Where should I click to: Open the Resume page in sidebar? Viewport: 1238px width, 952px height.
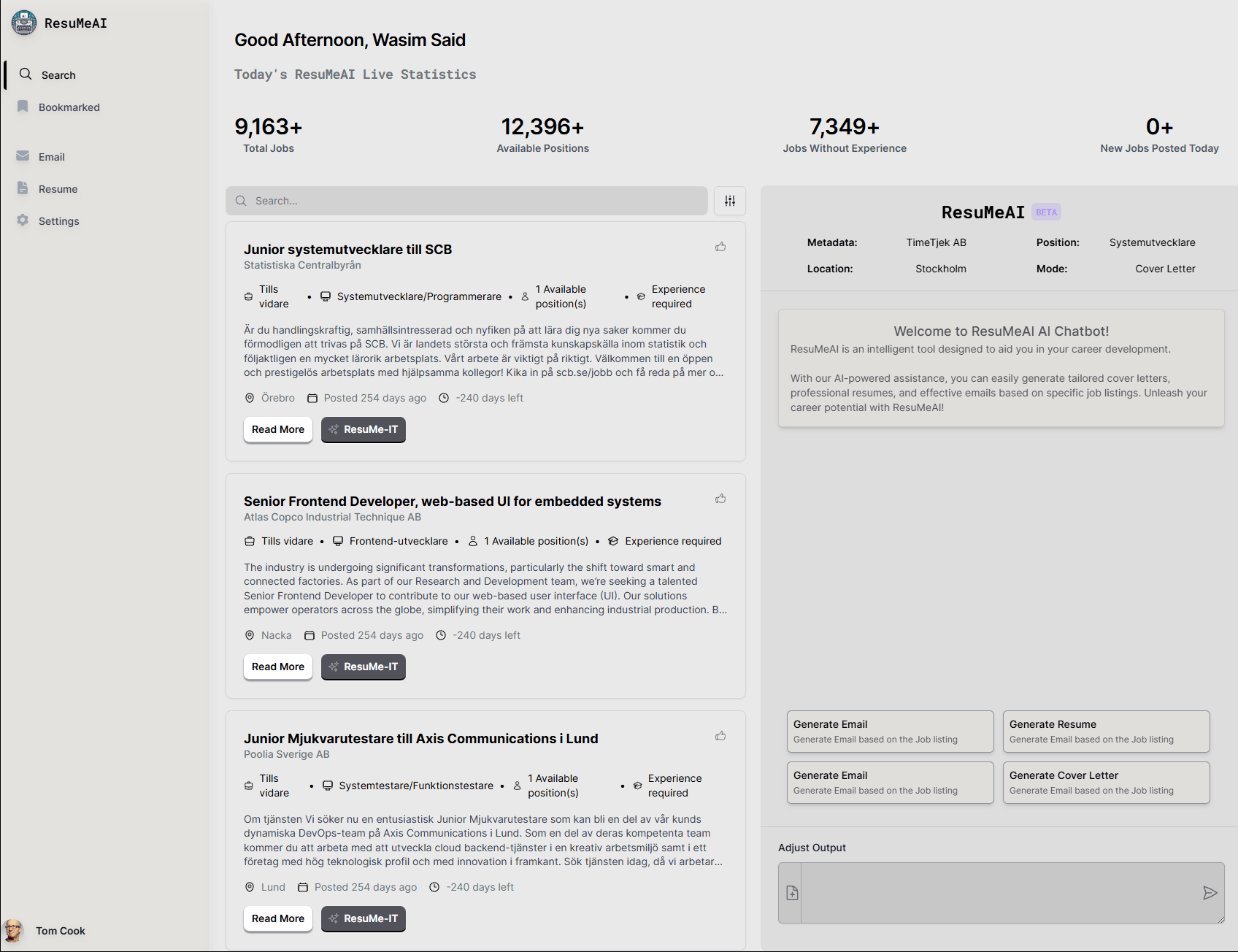(58, 189)
